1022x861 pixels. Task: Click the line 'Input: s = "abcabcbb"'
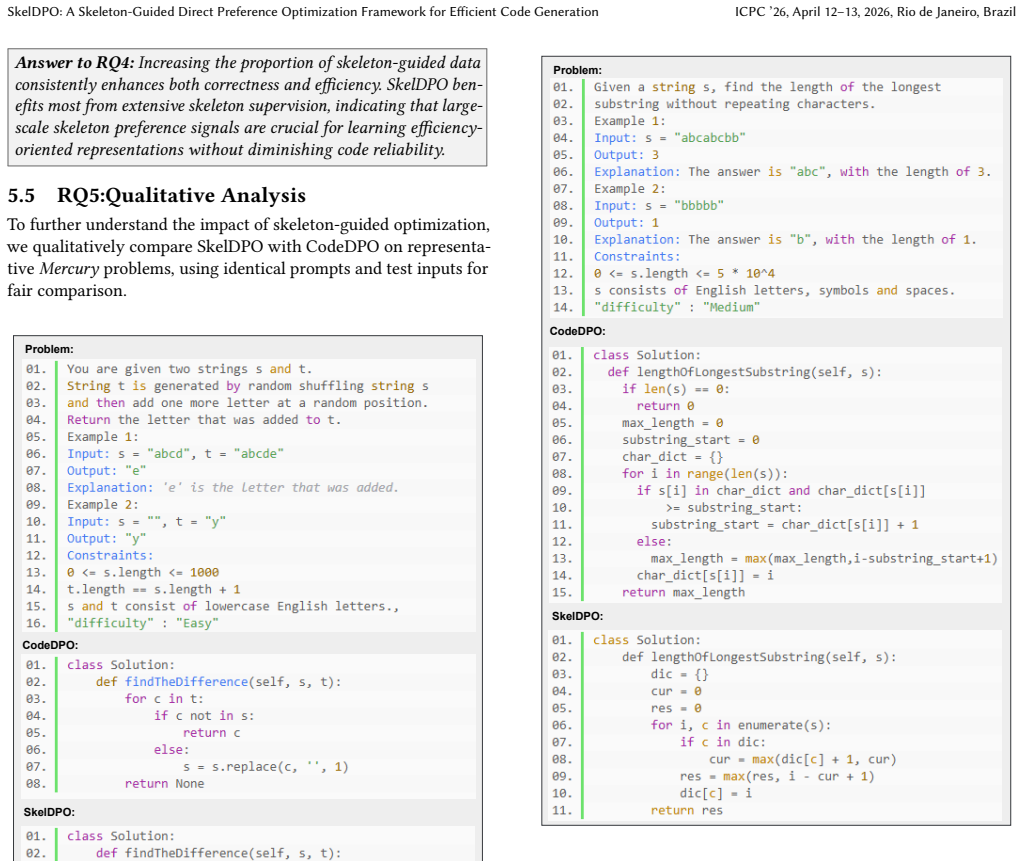(x=669, y=138)
